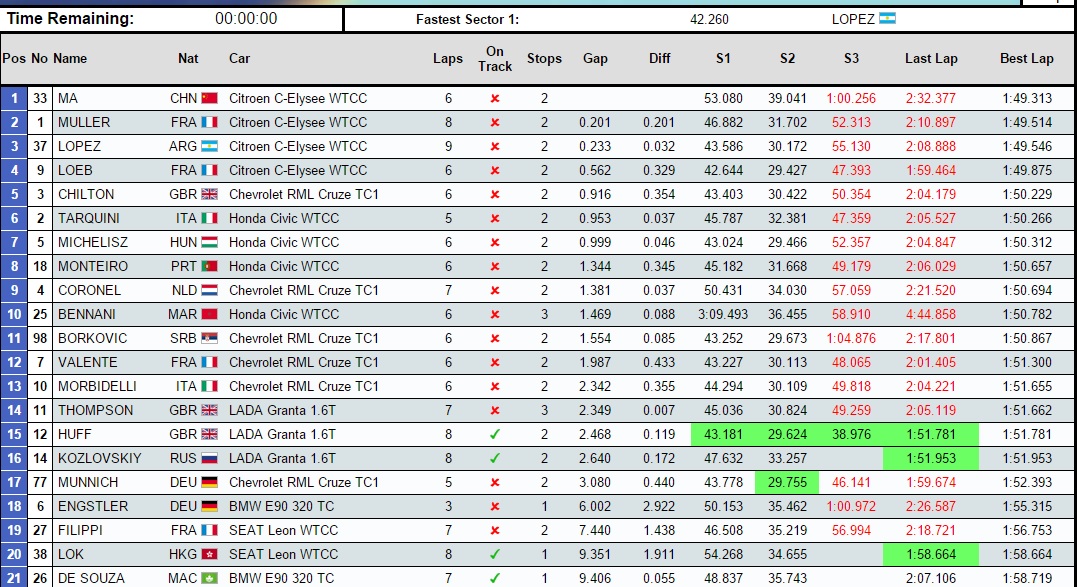1077x587 pixels.
Task: Click the Argentina flag beside Fastest Sector LOPEZ
Action: click(x=887, y=18)
